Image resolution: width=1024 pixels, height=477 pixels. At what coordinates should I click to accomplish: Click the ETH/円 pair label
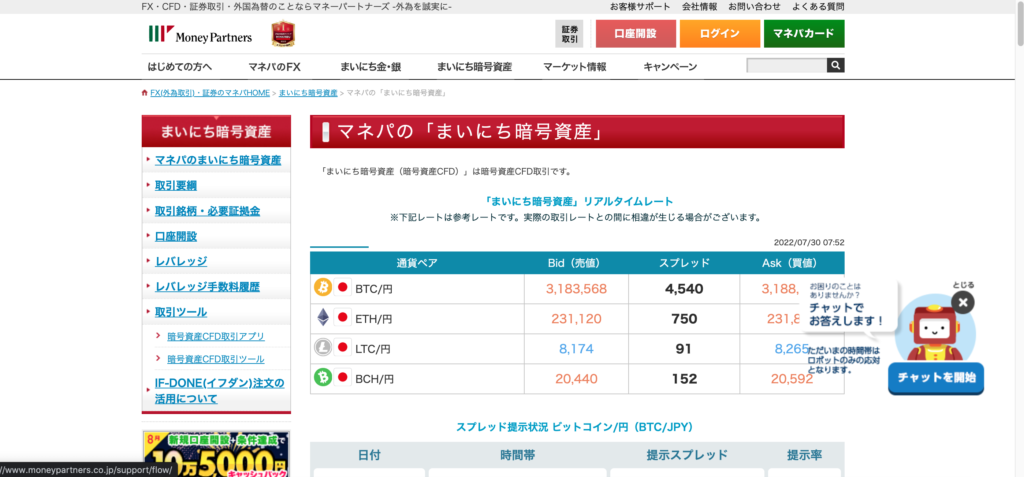(374, 319)
